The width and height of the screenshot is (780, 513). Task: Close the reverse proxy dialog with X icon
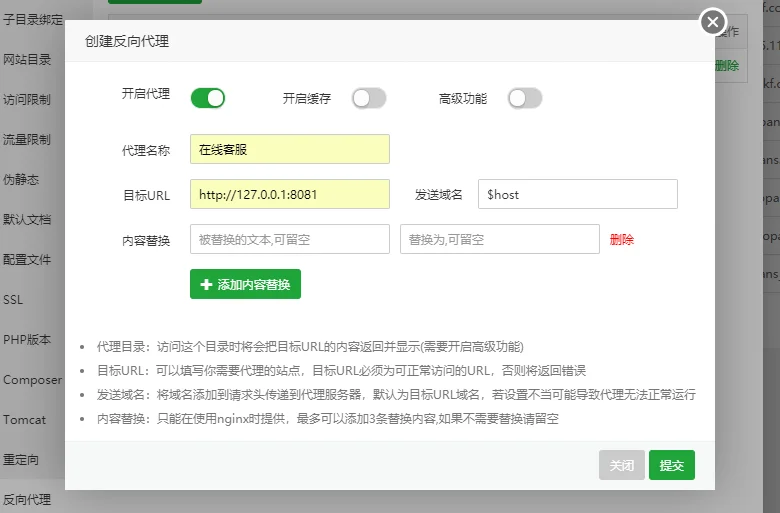(713, 22)
